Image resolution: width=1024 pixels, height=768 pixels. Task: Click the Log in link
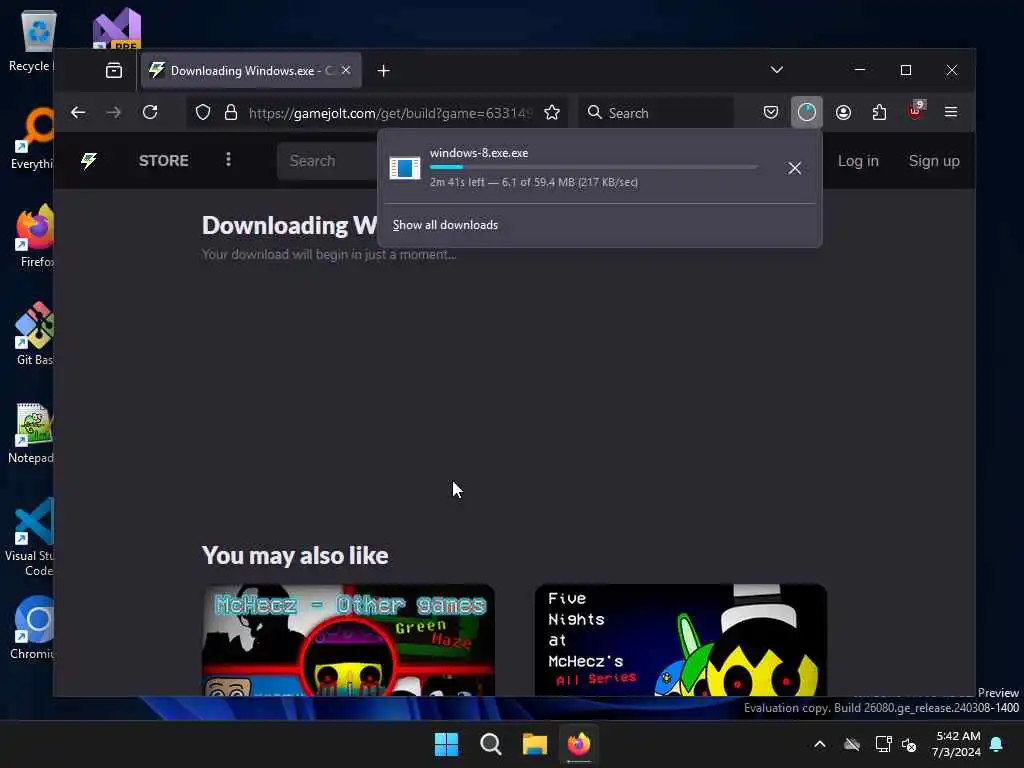point(858,161)
